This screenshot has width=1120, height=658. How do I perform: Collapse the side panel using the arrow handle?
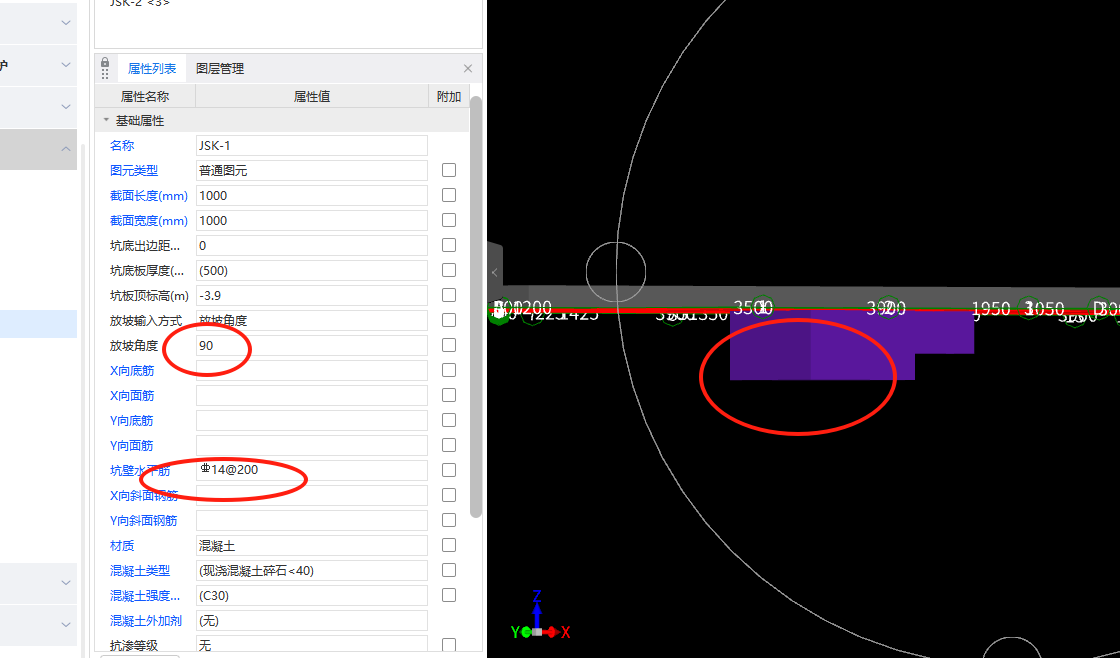(x=494, y=272)
